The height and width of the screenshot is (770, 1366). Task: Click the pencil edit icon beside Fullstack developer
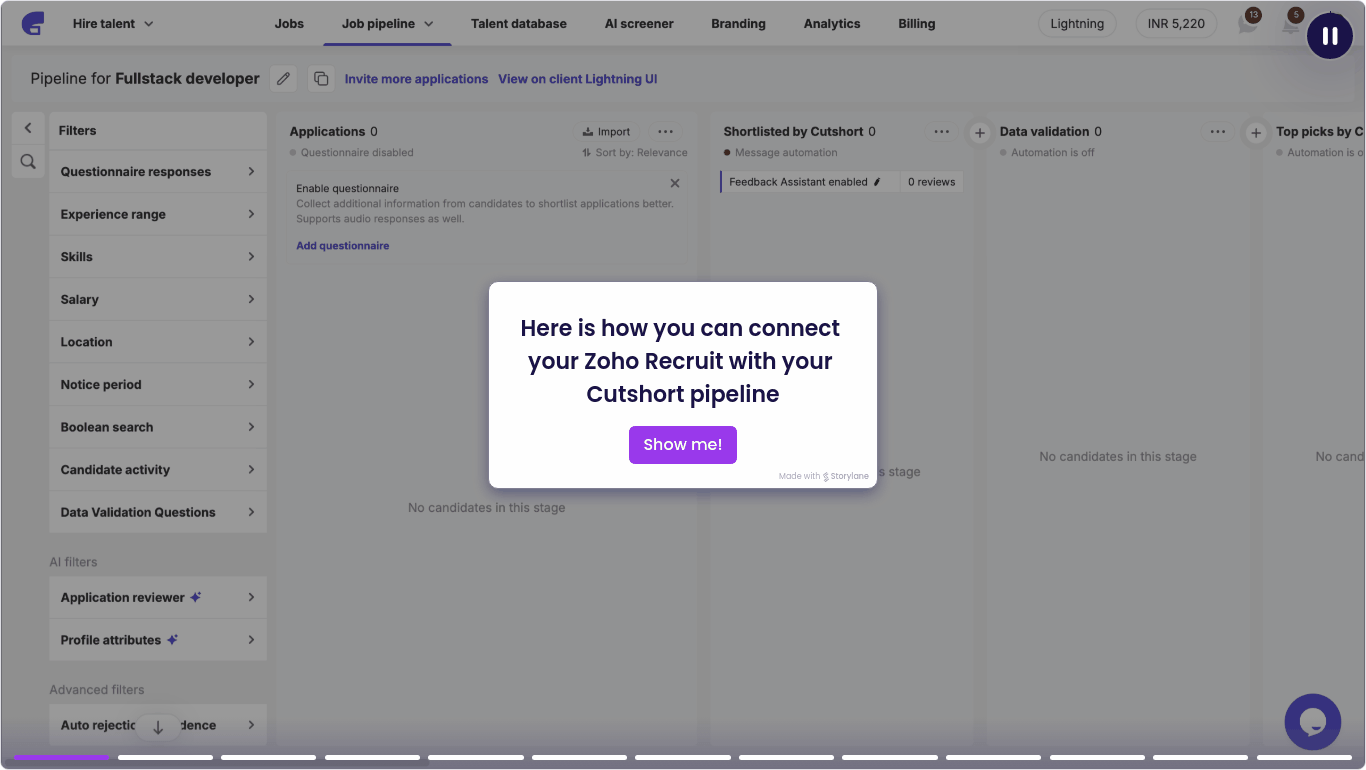pos(284,78)
